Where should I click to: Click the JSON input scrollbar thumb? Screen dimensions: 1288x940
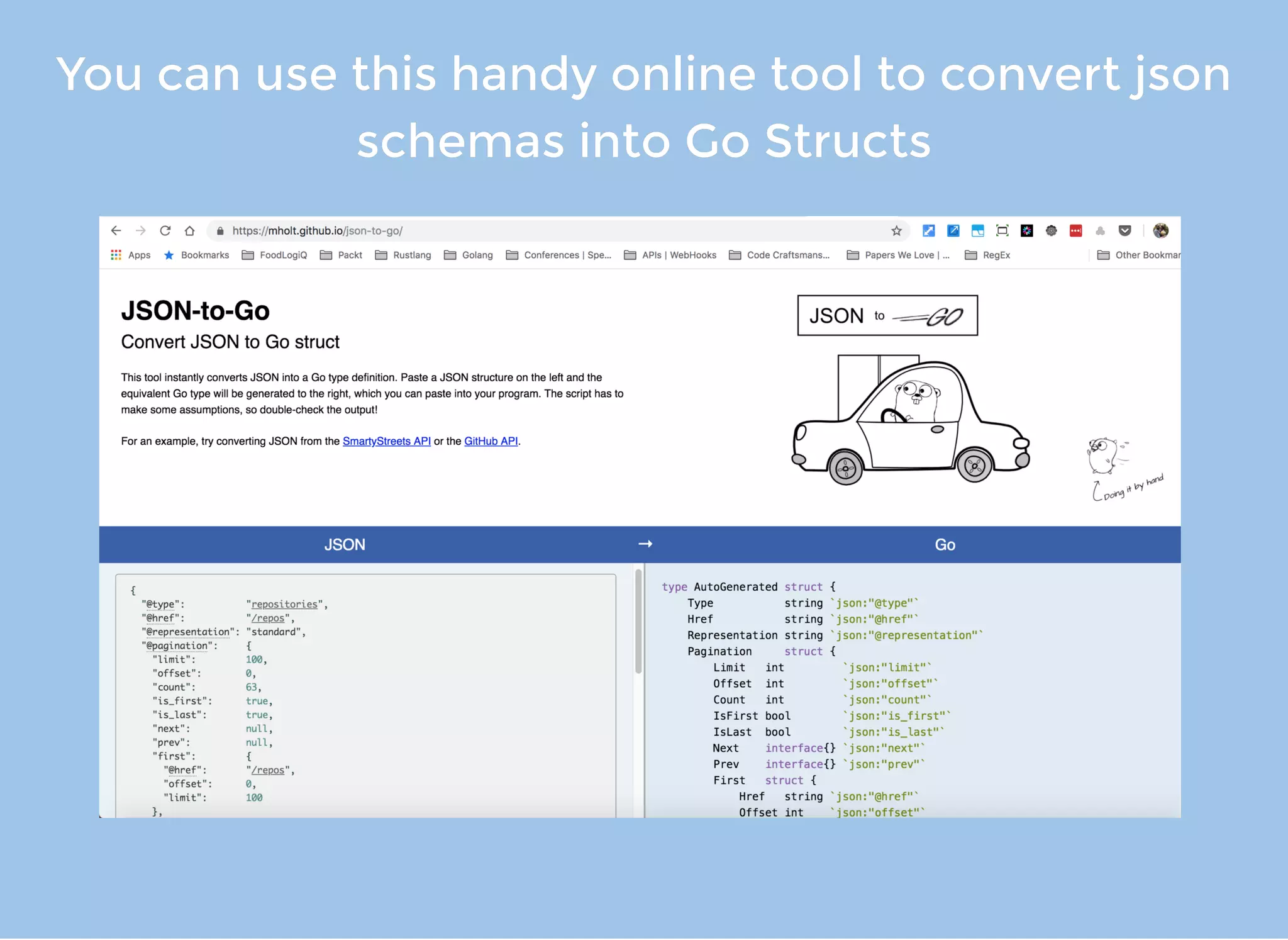pos(638,622)
